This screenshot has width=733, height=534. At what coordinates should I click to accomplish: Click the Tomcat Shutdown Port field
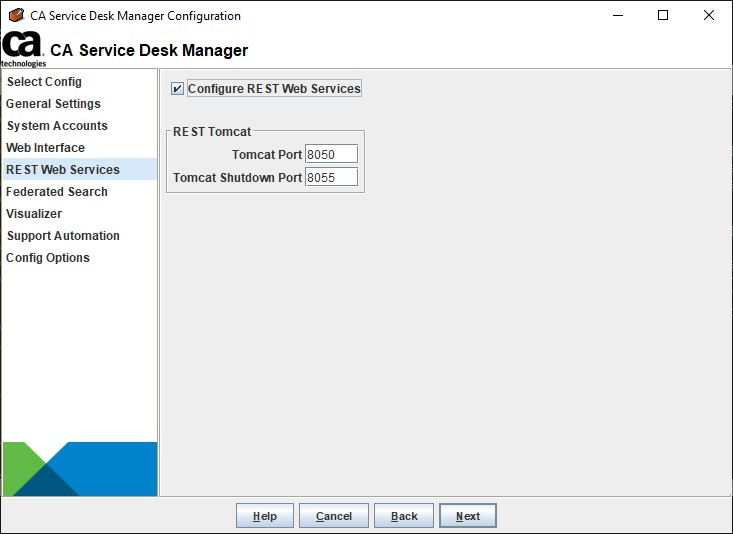pos(331,177)
